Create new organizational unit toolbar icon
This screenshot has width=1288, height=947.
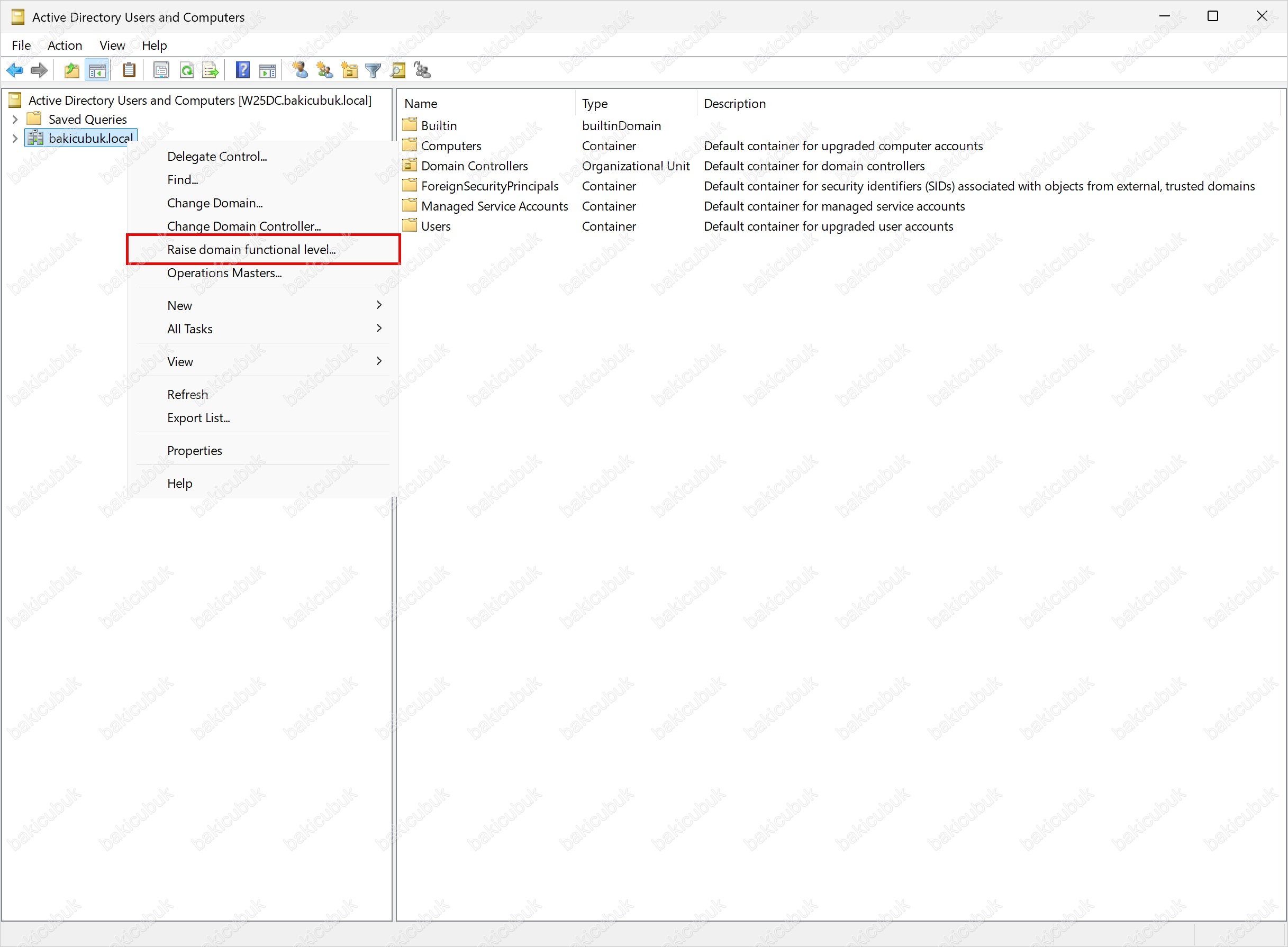(349, 70)
